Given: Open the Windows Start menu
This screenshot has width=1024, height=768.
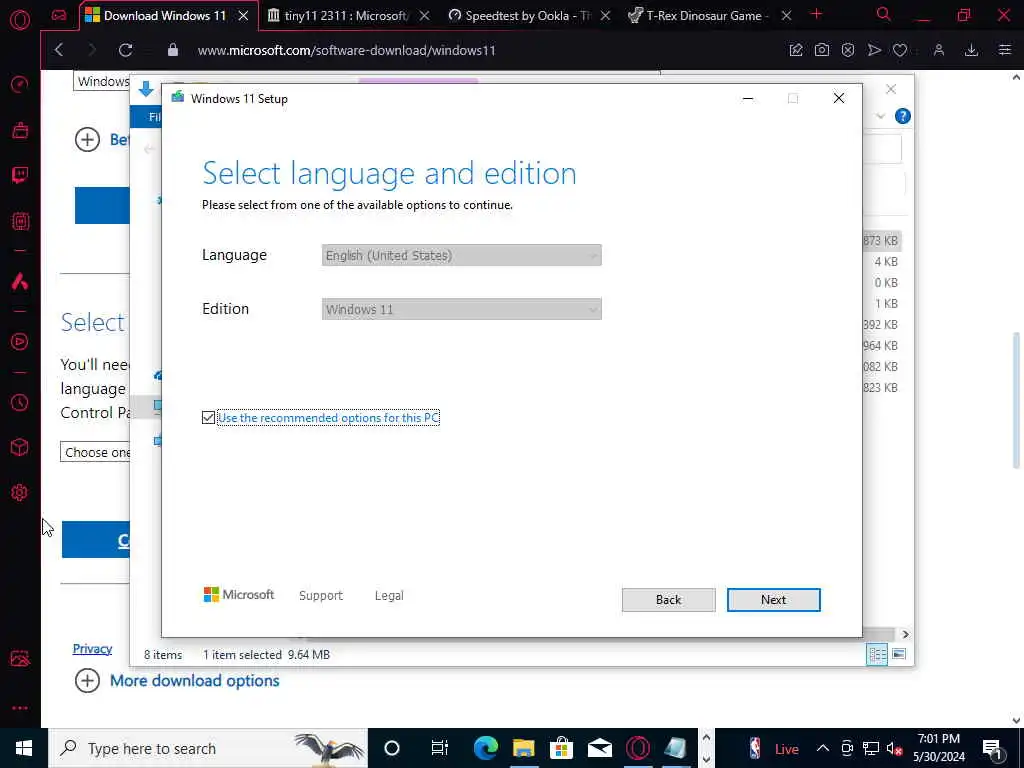Looking at the screenshot, I should 24,748.
